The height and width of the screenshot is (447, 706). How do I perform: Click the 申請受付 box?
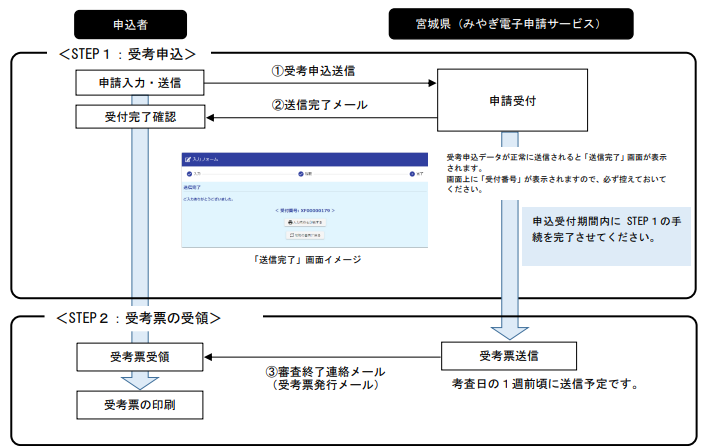tap(512, 100)
